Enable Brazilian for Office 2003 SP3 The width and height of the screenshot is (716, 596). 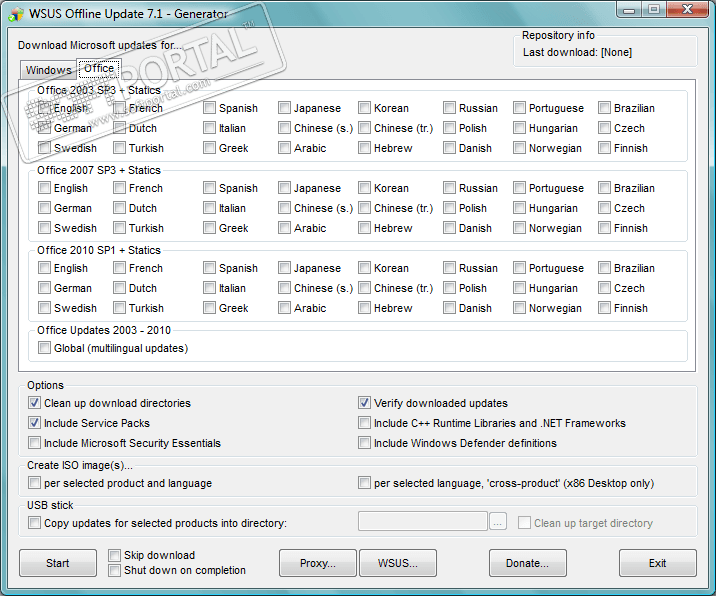(x=604, y=108)
